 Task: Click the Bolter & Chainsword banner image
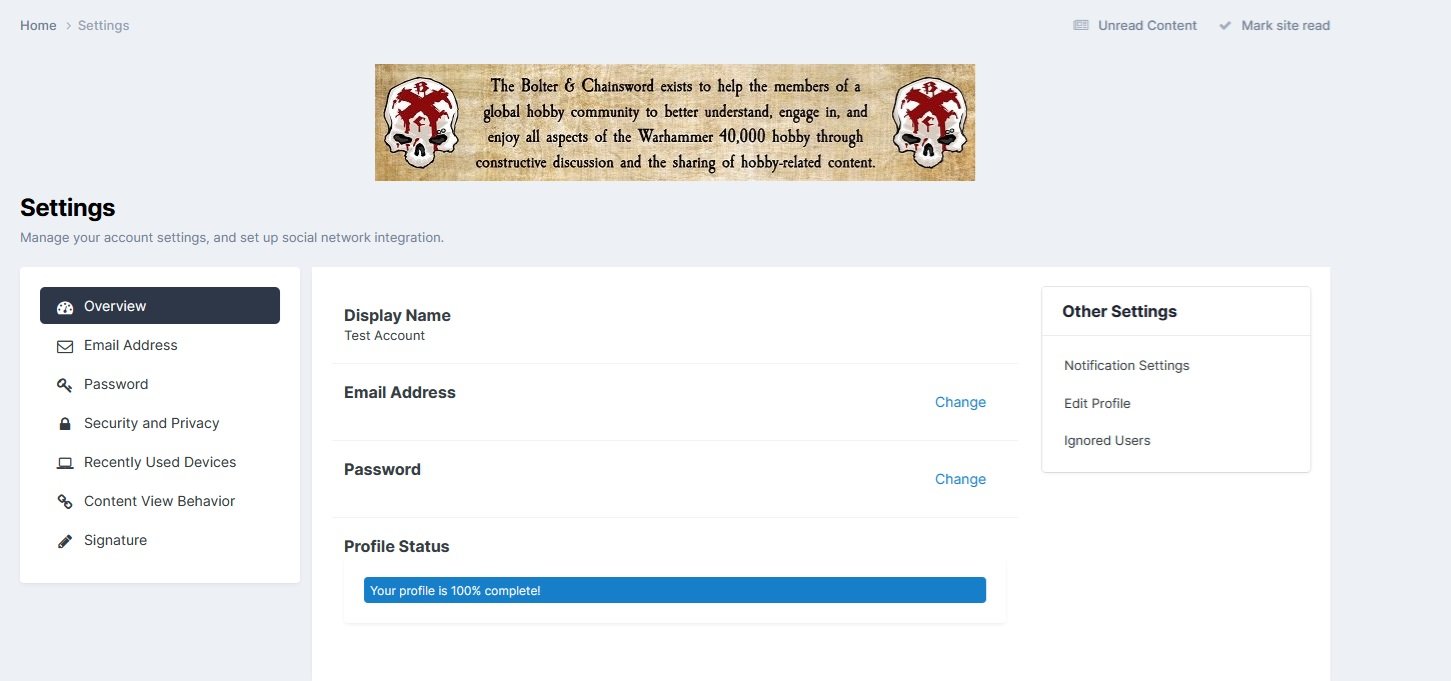[x=674, y=122]
